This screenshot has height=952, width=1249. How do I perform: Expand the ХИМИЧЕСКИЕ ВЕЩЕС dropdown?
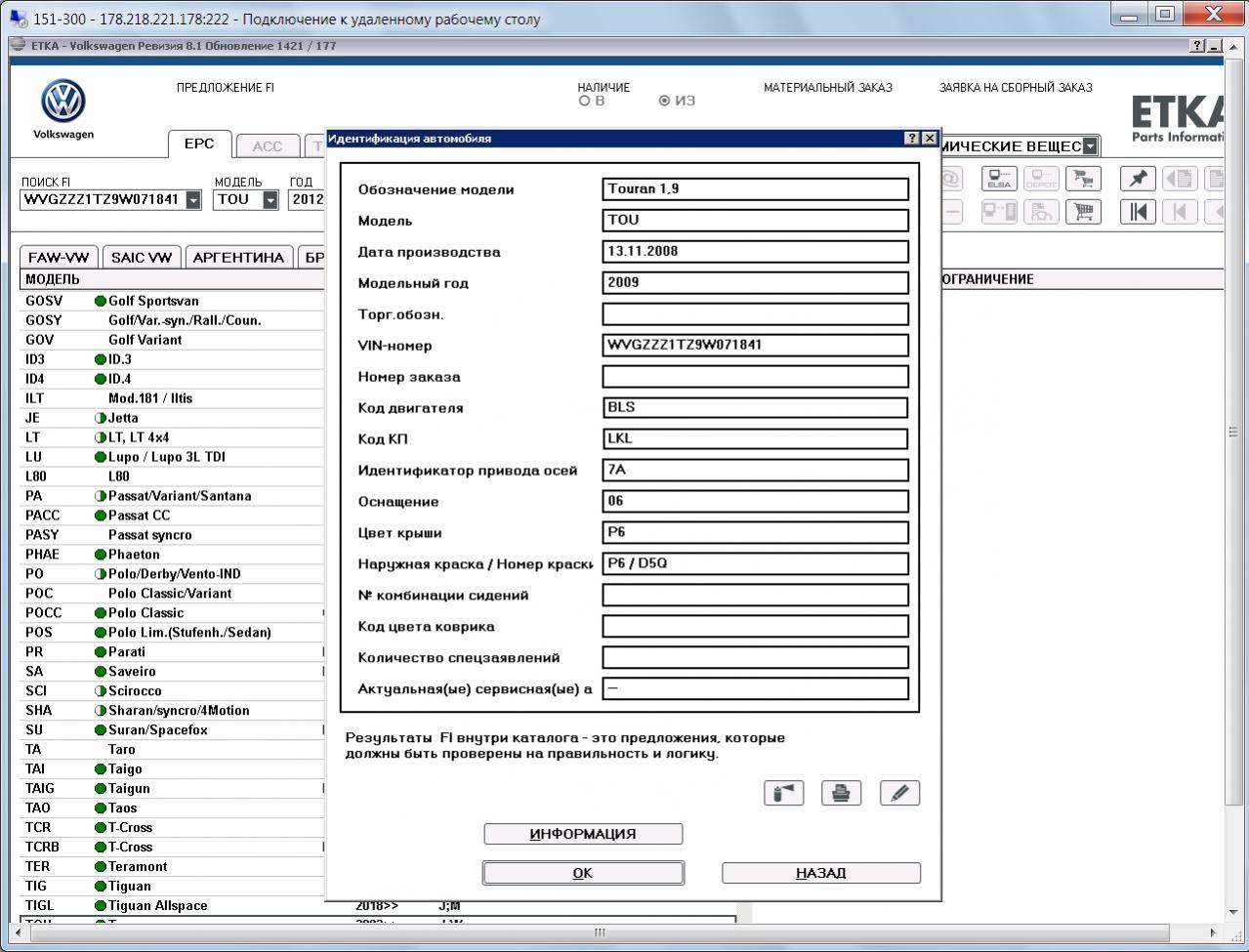pyautogui.click(x=1090, y=146)
